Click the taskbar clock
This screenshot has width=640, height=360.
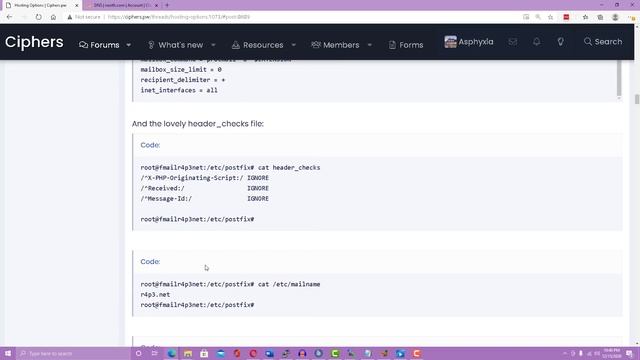point(611,353)
